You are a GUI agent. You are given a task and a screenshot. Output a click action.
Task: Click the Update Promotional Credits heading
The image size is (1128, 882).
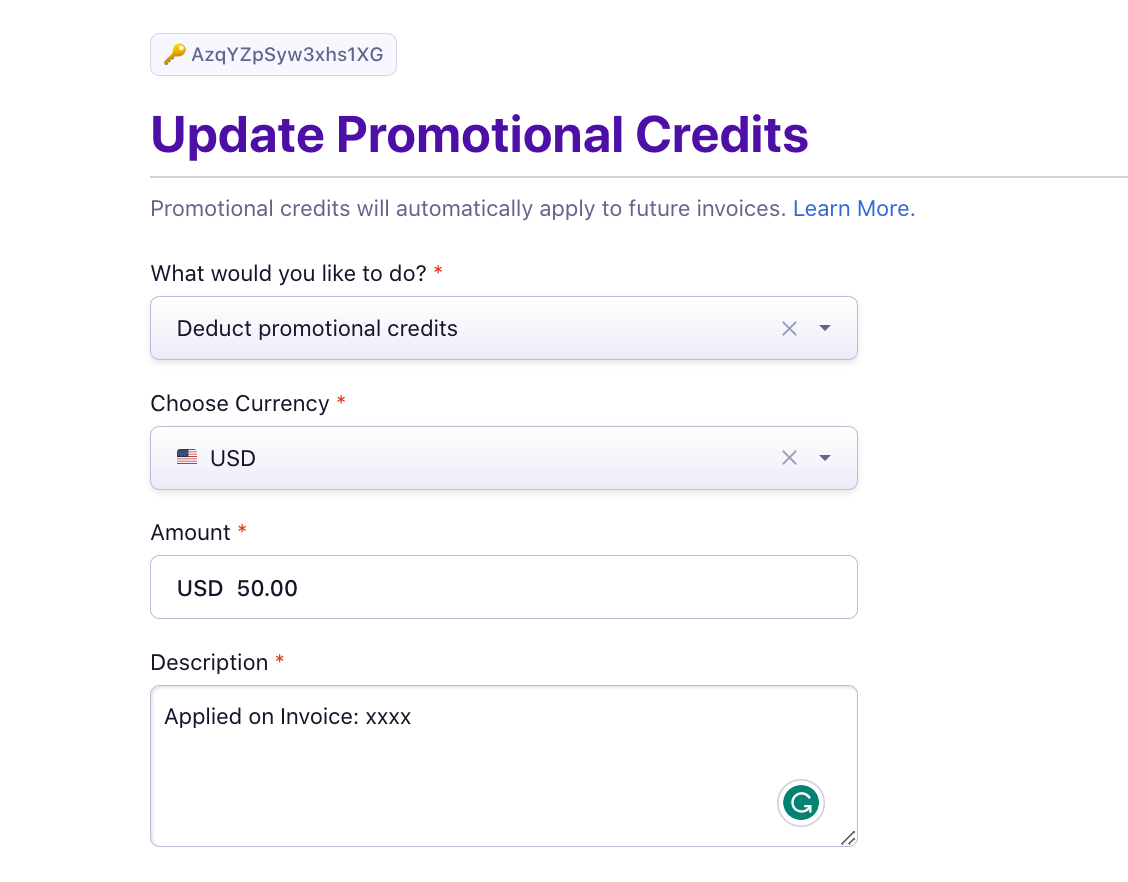point(479,135)
